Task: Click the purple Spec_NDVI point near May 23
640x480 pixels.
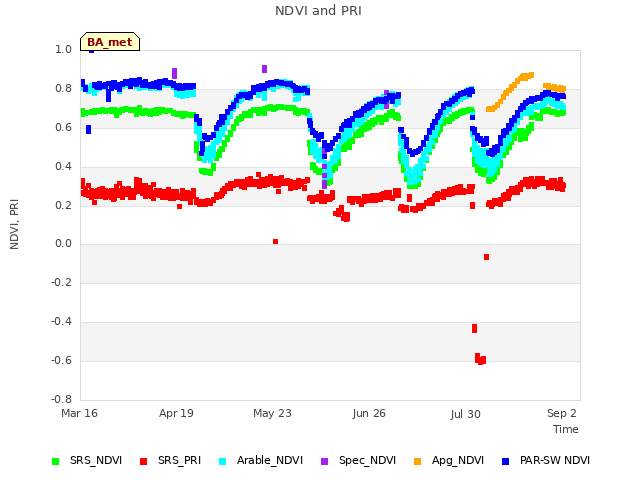Action: [264, 69]
